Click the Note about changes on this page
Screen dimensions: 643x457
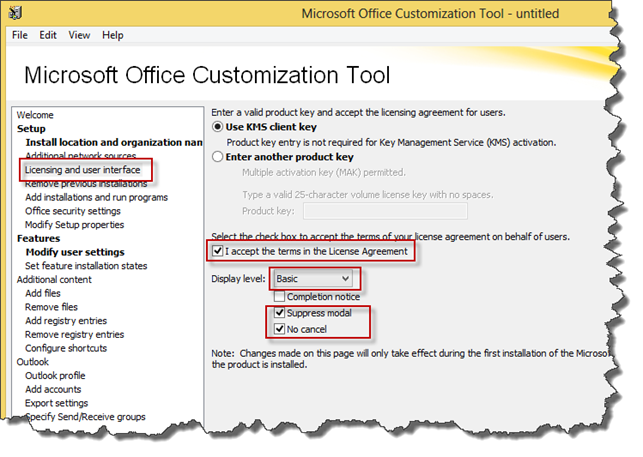click(x=412, y=359)
